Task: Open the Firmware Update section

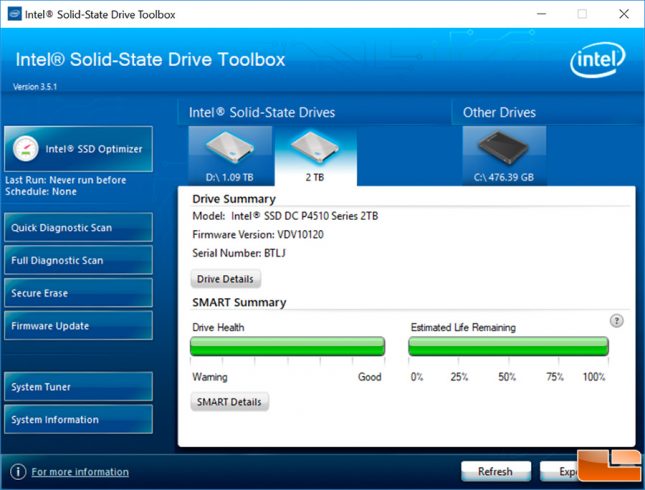Action: [78, 325]
